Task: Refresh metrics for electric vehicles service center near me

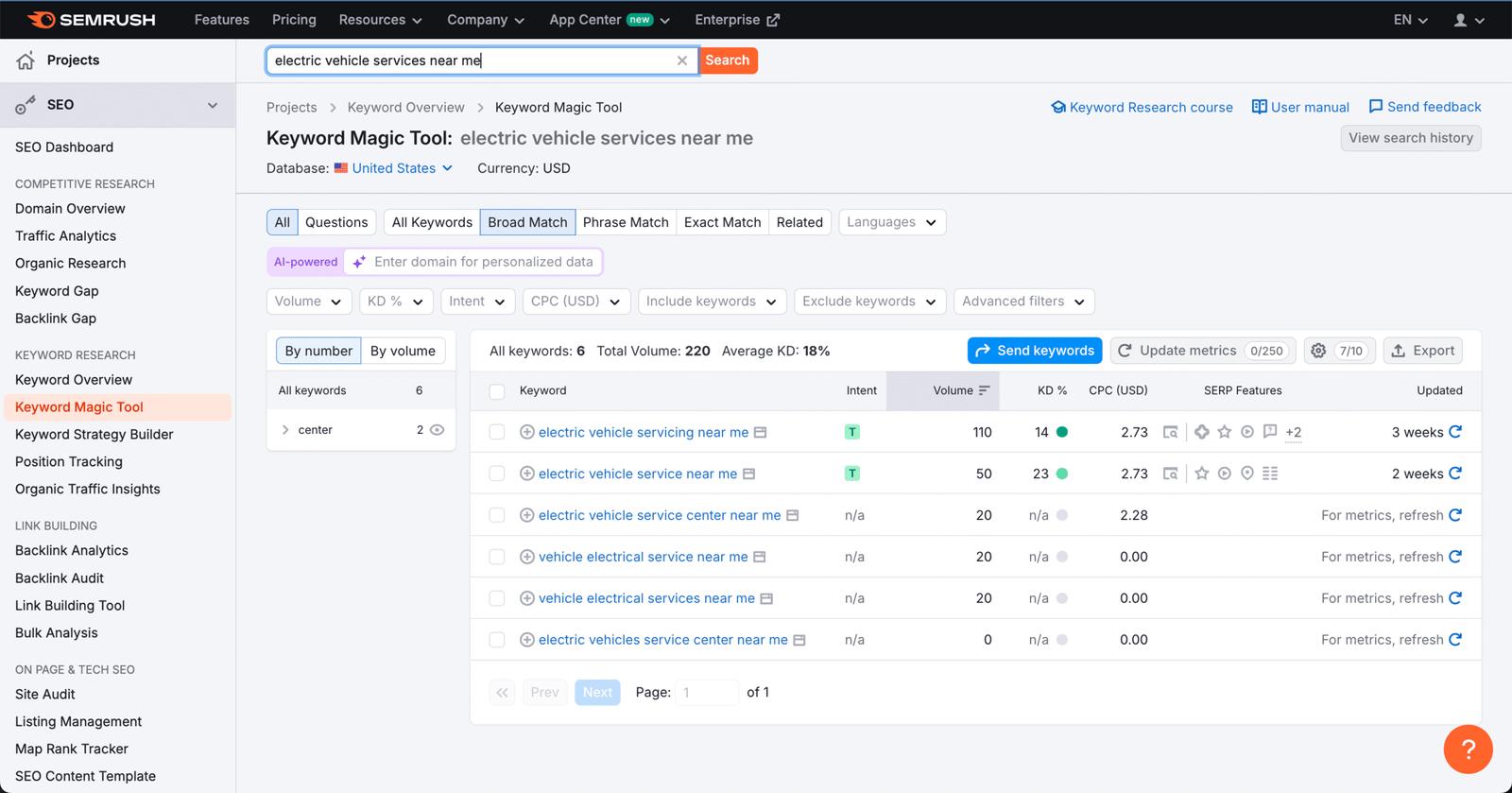Action: 1455,640
